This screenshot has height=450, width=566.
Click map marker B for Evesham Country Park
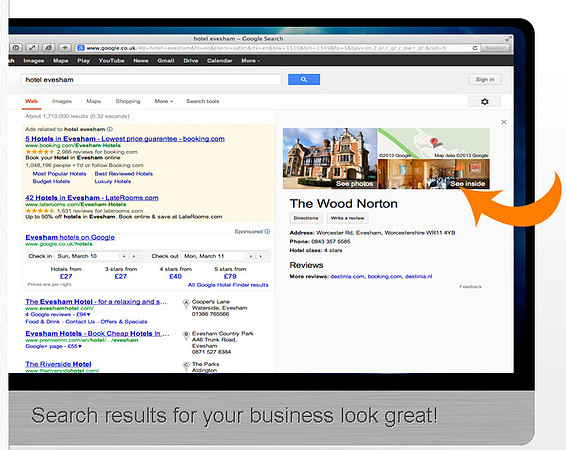pos(186,336)
